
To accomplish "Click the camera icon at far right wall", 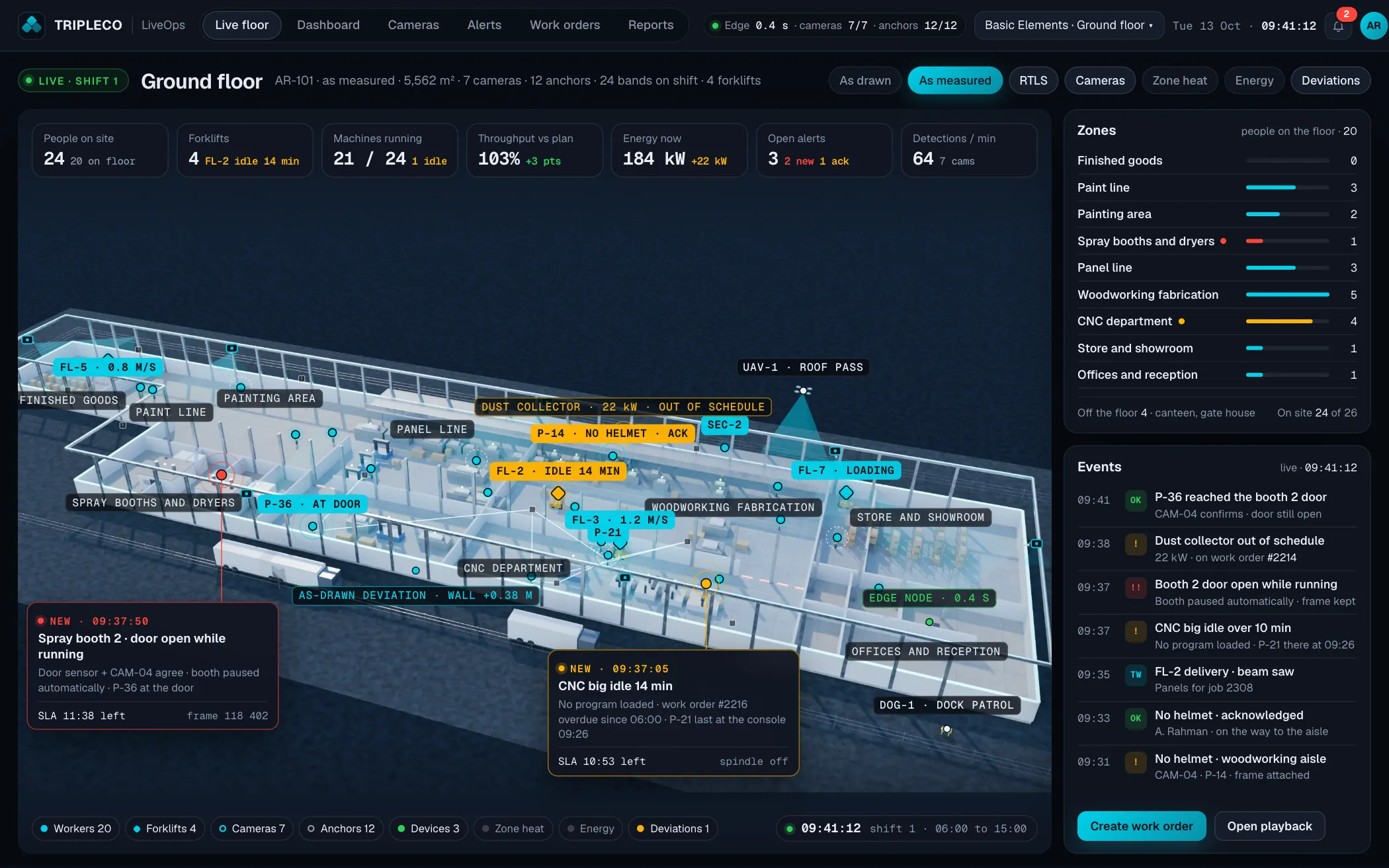I will pyautogui.click(x=1036, y=543).
